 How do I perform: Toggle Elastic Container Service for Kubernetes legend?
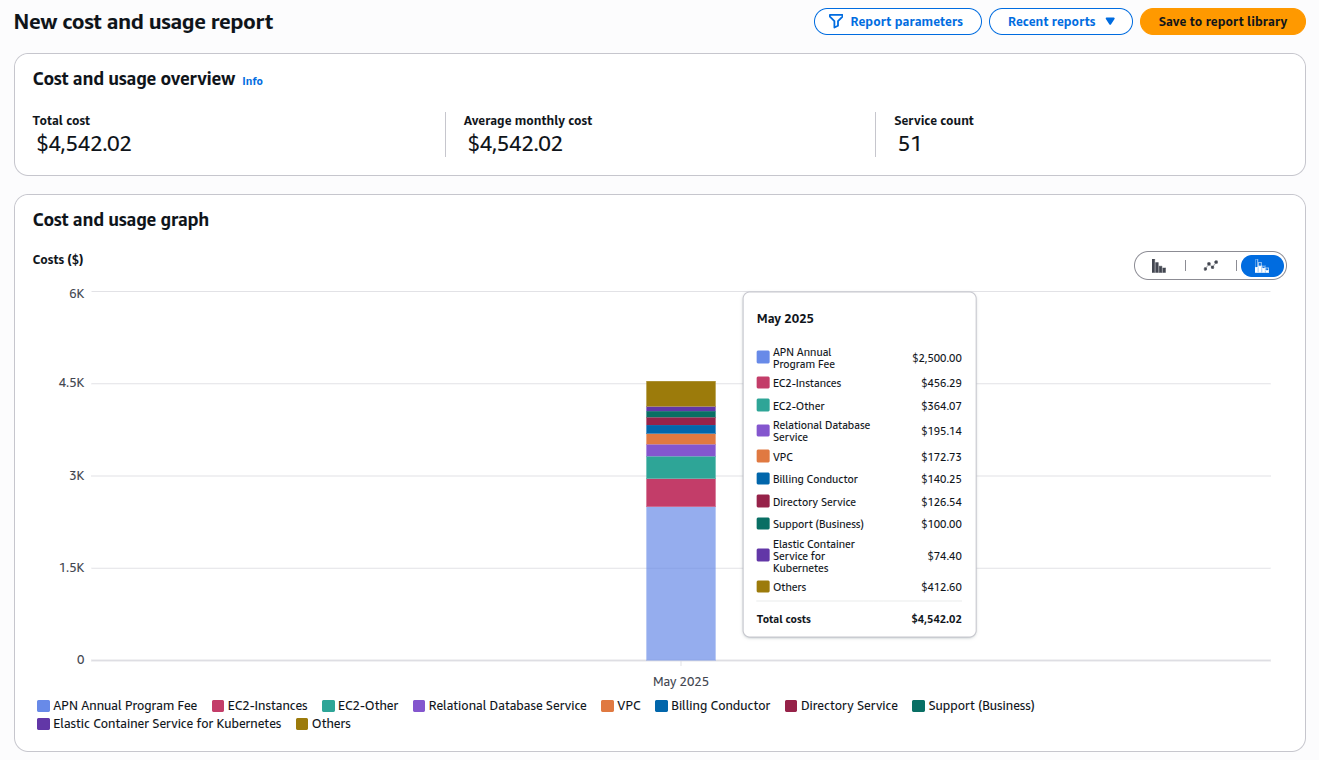159,724
